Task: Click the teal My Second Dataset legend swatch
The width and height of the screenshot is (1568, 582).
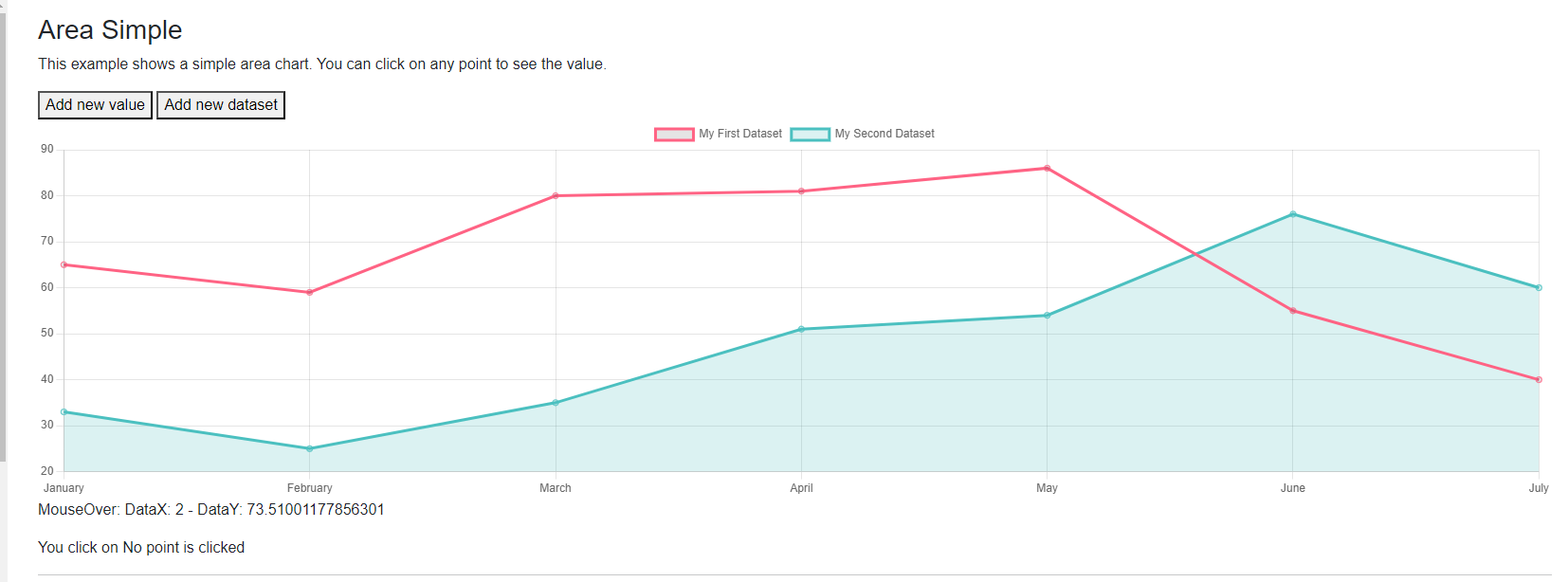Action: pyautogui.click(x=811, y=134)
